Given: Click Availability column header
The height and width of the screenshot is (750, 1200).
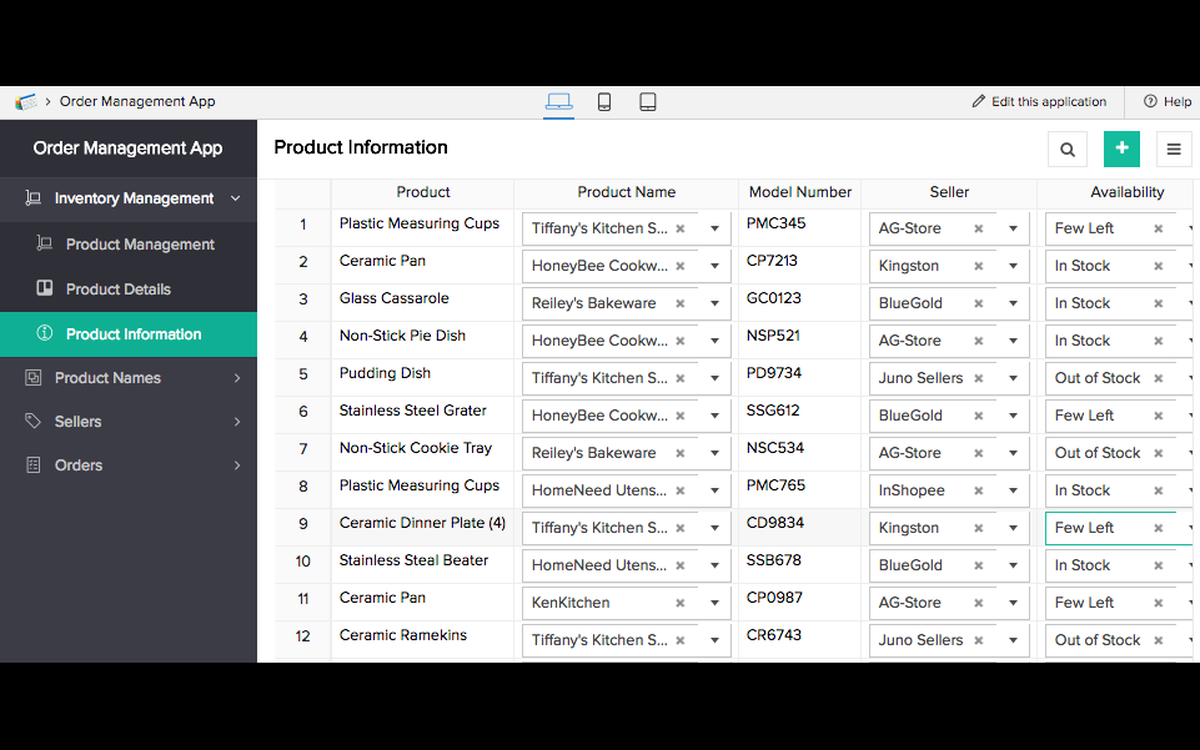Looking at the screenshot, I should tap(1127, 192).
